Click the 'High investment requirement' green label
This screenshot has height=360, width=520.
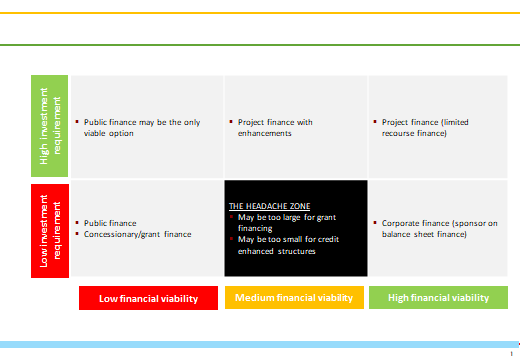(x=49, y=126)
